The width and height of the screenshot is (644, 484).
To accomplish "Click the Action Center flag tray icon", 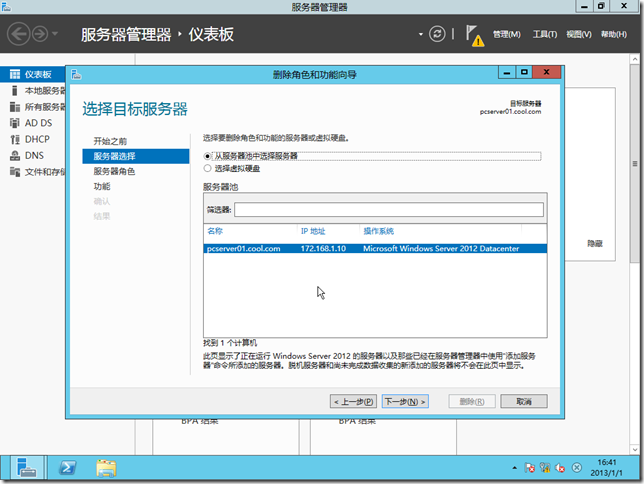I will [x=529, y=468].
